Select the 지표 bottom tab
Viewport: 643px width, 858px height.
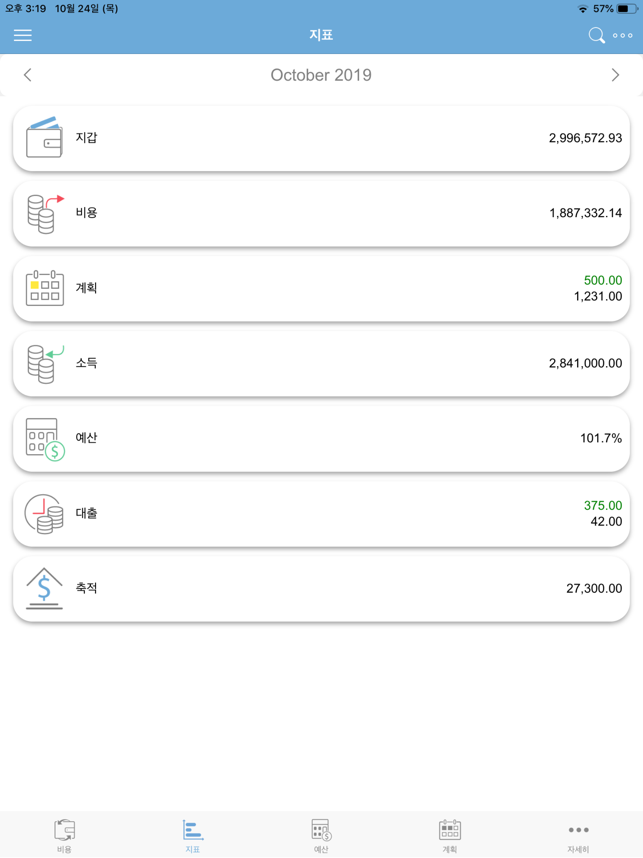pyautogui.click(x=193, y=835)
